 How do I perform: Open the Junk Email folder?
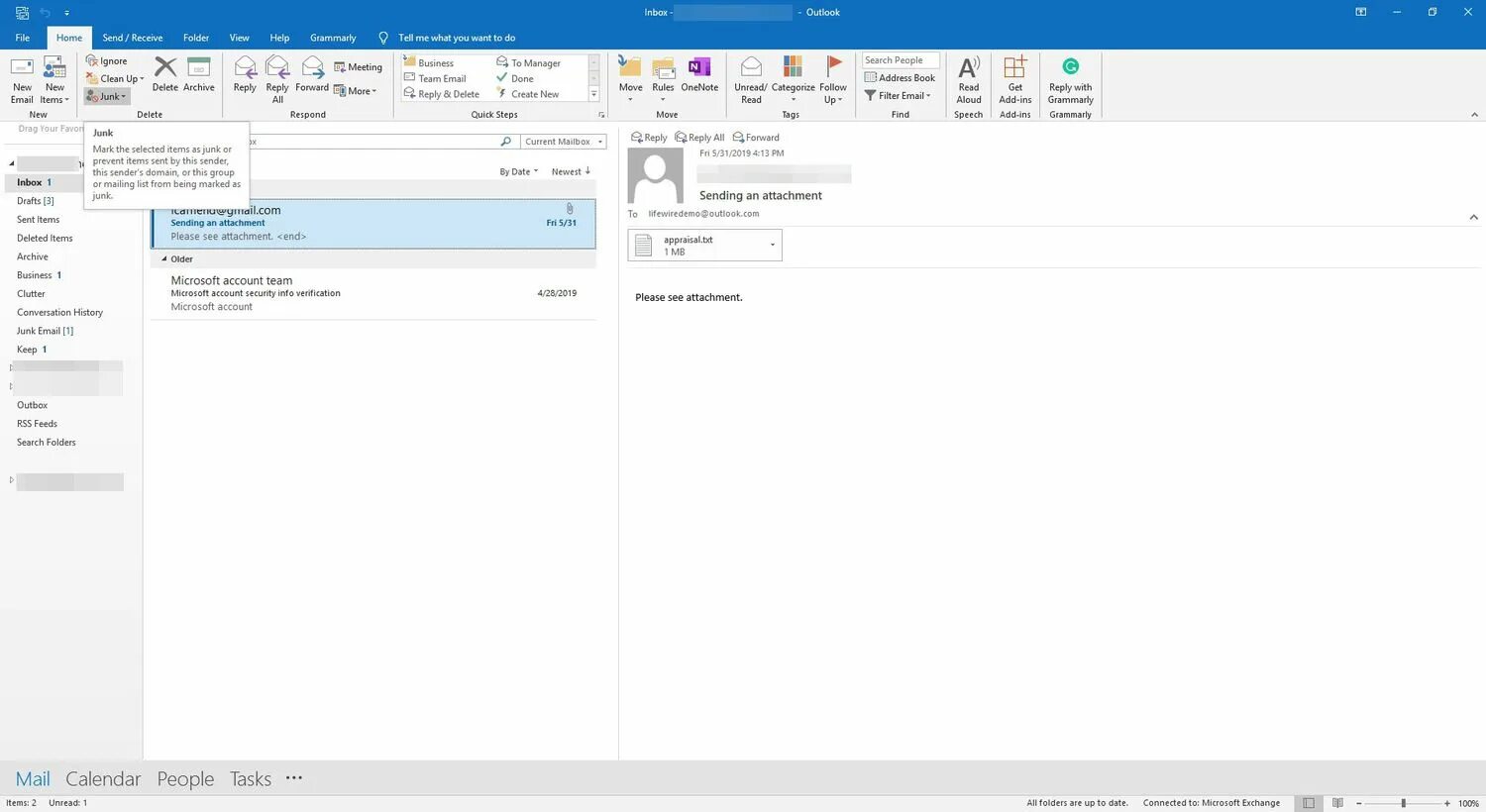tap(45, 331)
